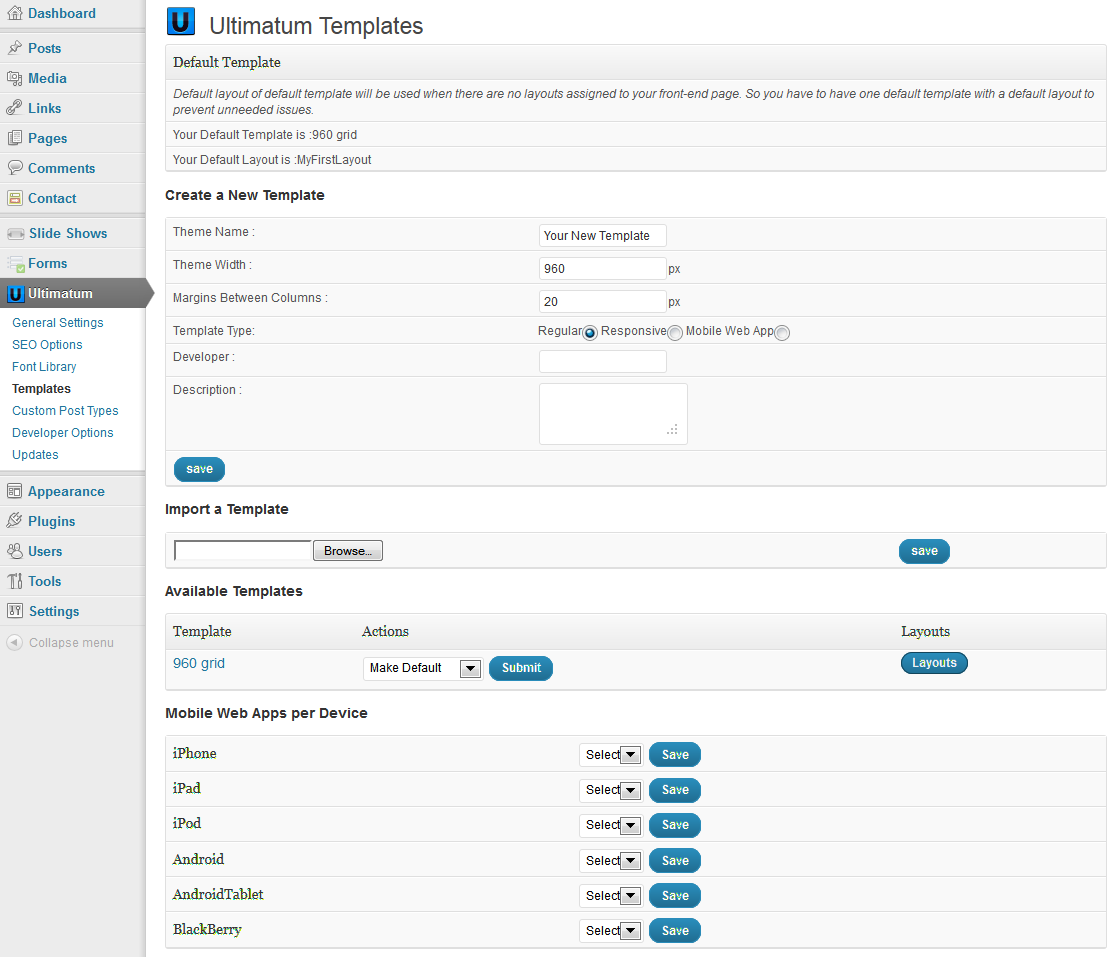Image resolution: width=1115 pixels, height=957 pixels.
Task: Click the import file path field
Action: pyautogui.click(x=243, y=550)
